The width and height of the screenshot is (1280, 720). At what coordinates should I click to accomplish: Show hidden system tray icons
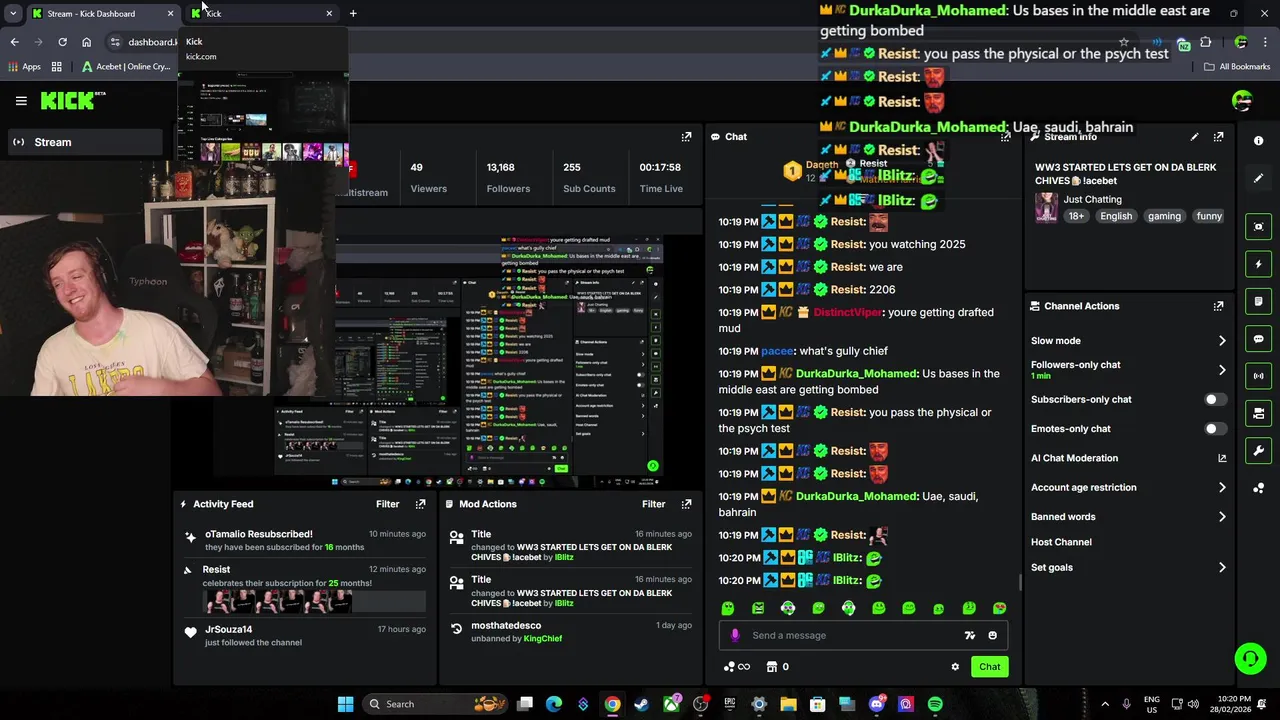coord(1105,704)
